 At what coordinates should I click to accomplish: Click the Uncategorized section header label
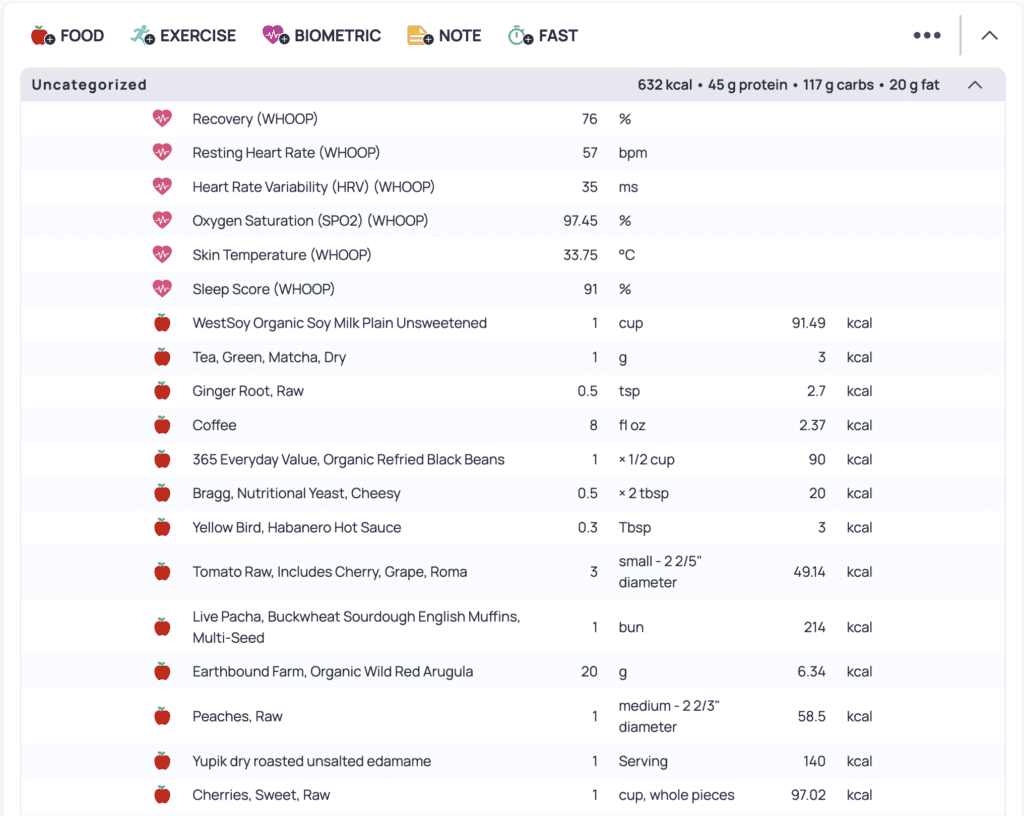pyautogui.click(x=89, y=85)
